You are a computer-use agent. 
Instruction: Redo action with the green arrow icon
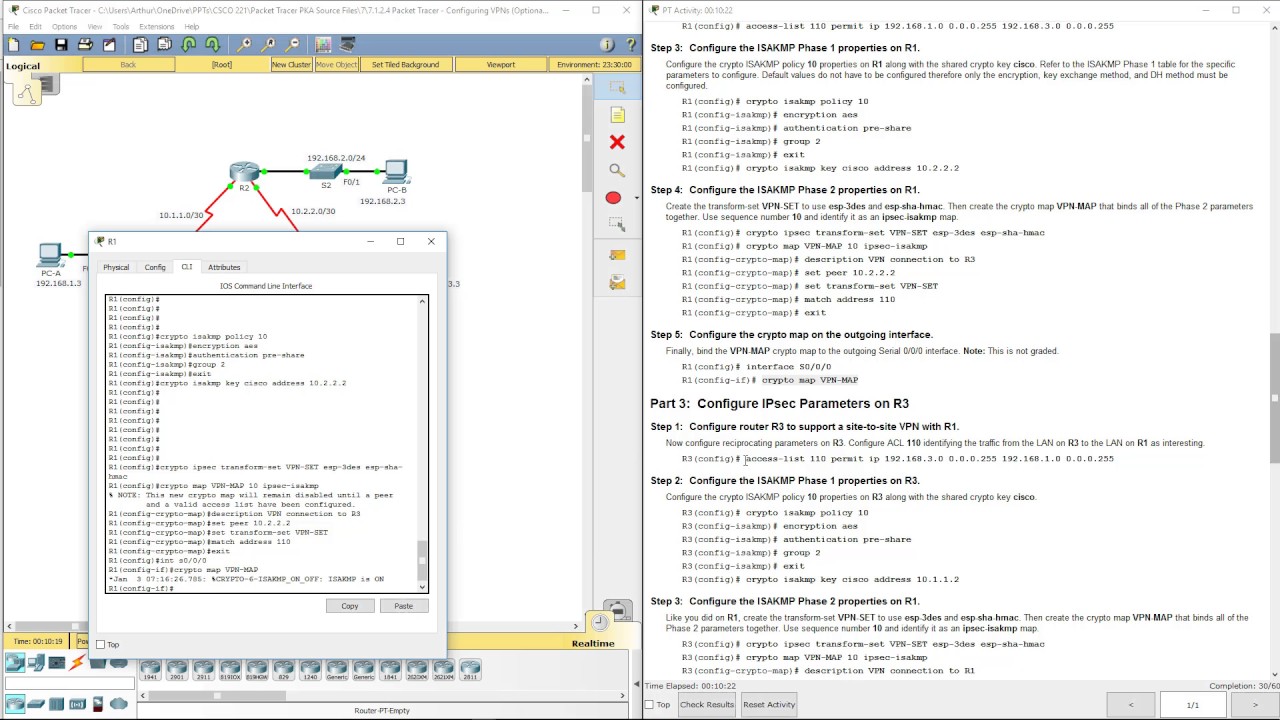click(212, 45)
